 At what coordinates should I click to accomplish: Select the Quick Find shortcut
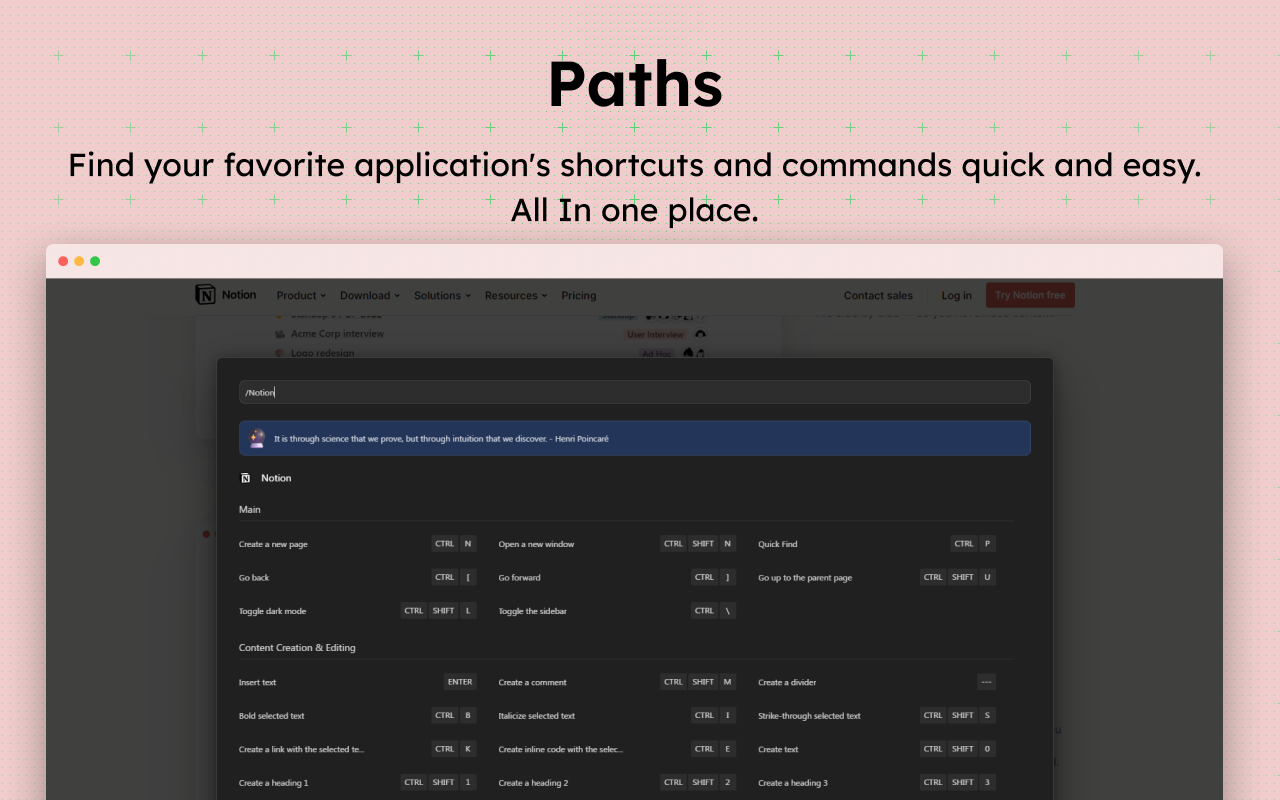tap(877, 544)
